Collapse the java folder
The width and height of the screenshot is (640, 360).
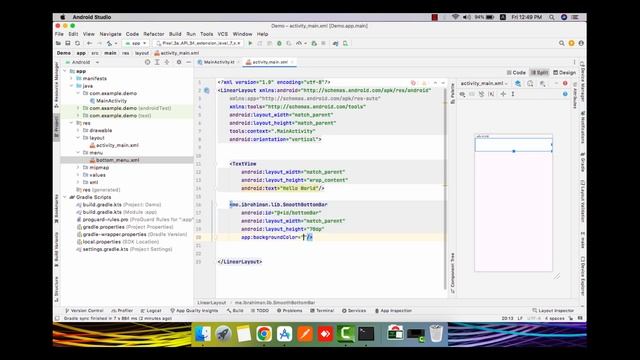[x=72, y=86]
